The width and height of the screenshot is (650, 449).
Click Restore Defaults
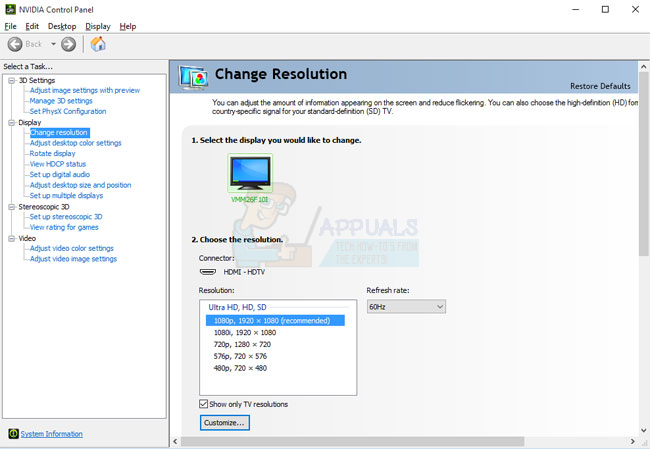(600, 86)
